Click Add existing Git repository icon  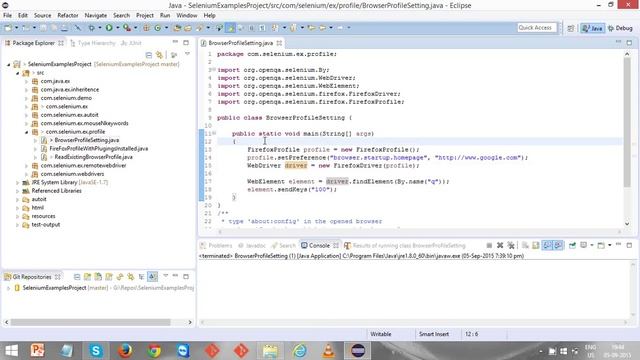[87, 277]
